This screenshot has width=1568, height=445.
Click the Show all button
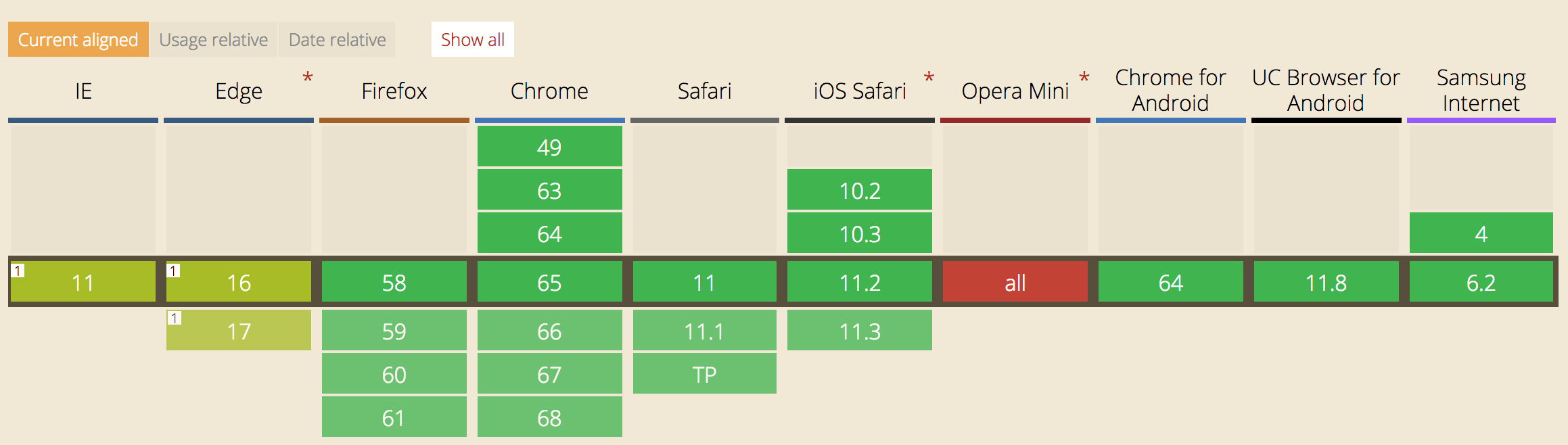[x=473, y=39]
